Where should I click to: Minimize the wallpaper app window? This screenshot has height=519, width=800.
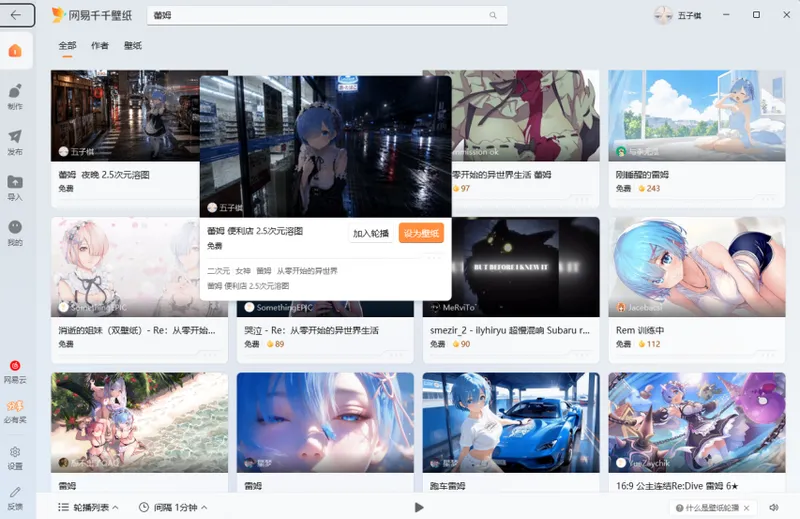click(726, 15)
